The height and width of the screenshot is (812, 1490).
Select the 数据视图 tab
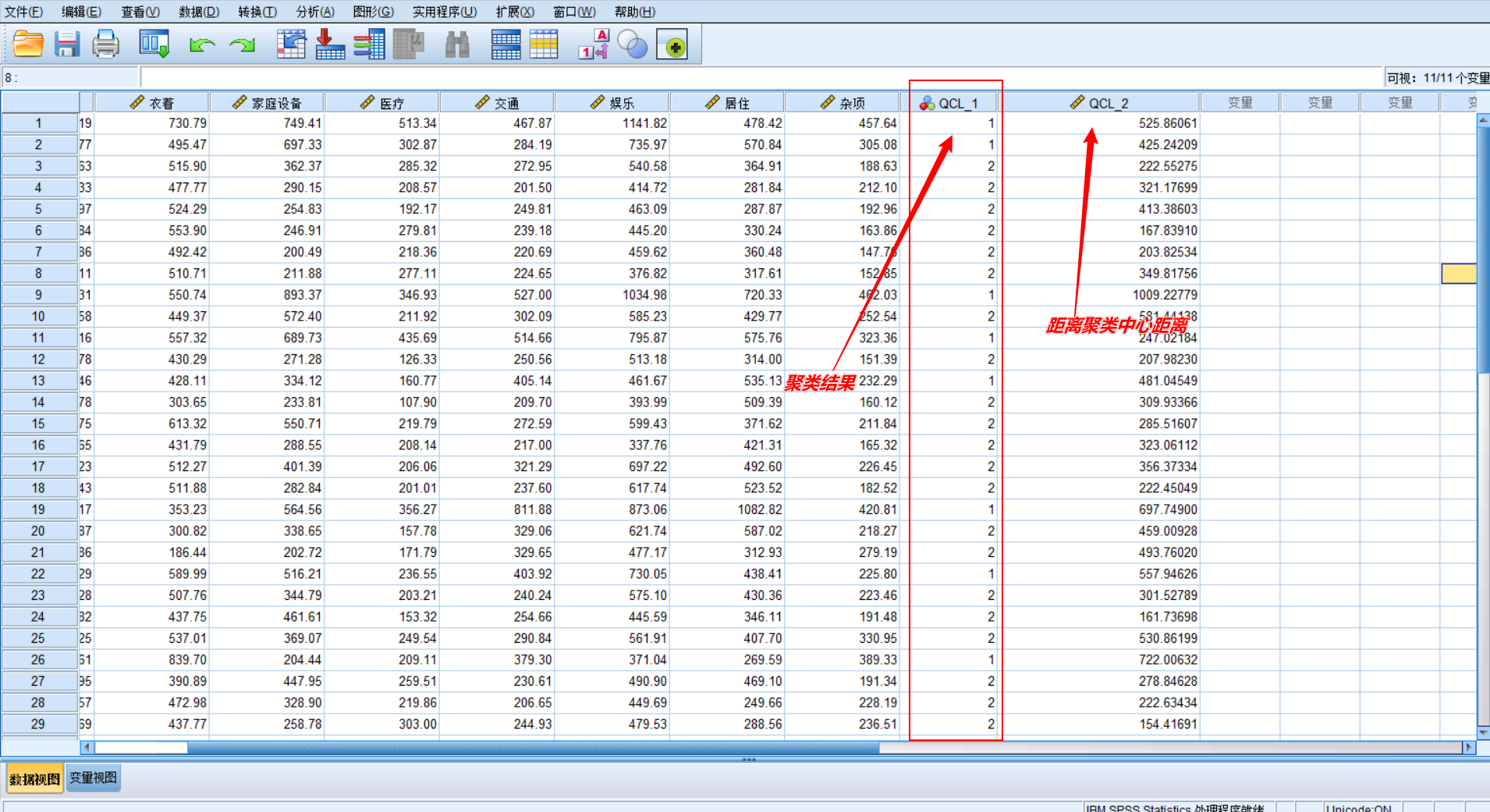coord(34,778)
